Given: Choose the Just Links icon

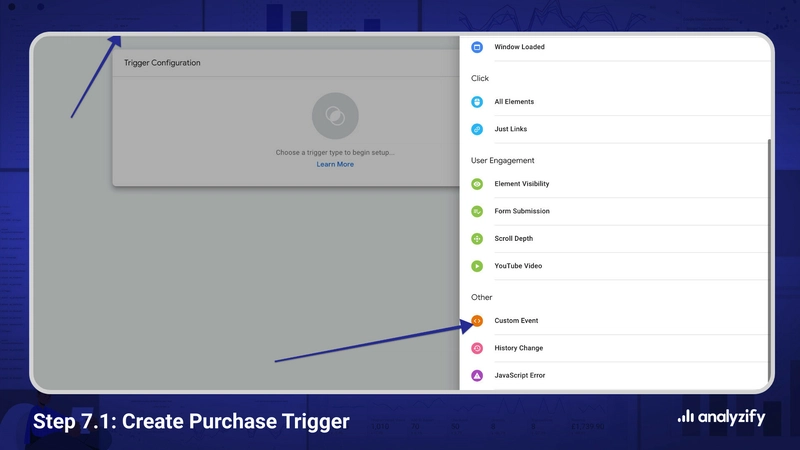Looking at the screenshot, I should [477, 129].
